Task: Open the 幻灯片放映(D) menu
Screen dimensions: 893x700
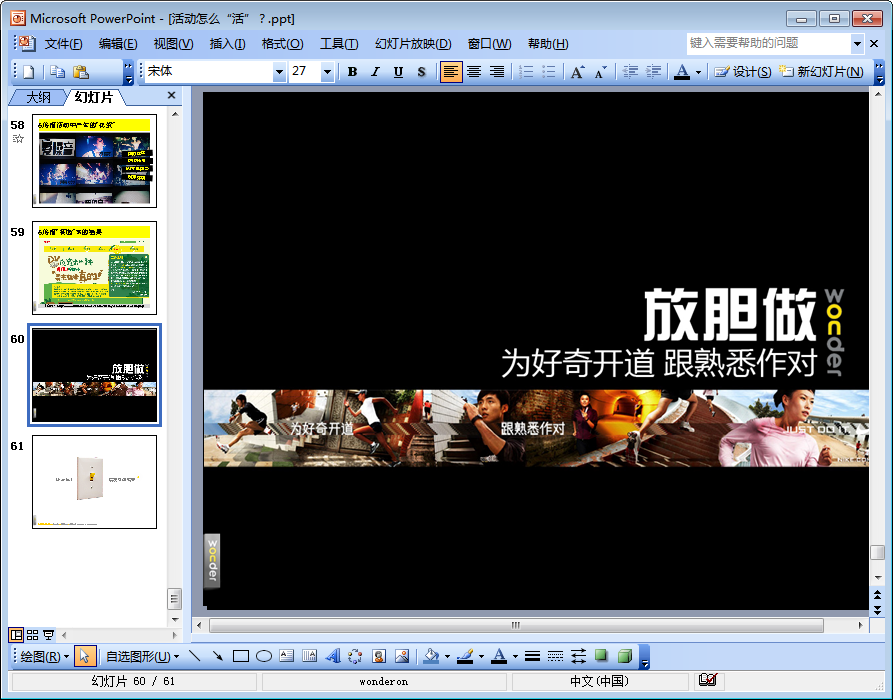Action: pyautogui.click(x=413, y=44)
